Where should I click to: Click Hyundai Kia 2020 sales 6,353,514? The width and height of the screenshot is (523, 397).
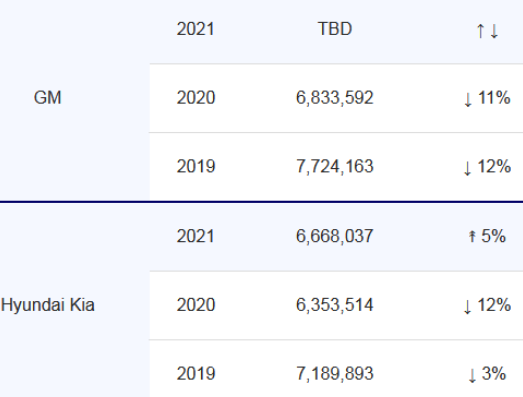click(335, 305)
